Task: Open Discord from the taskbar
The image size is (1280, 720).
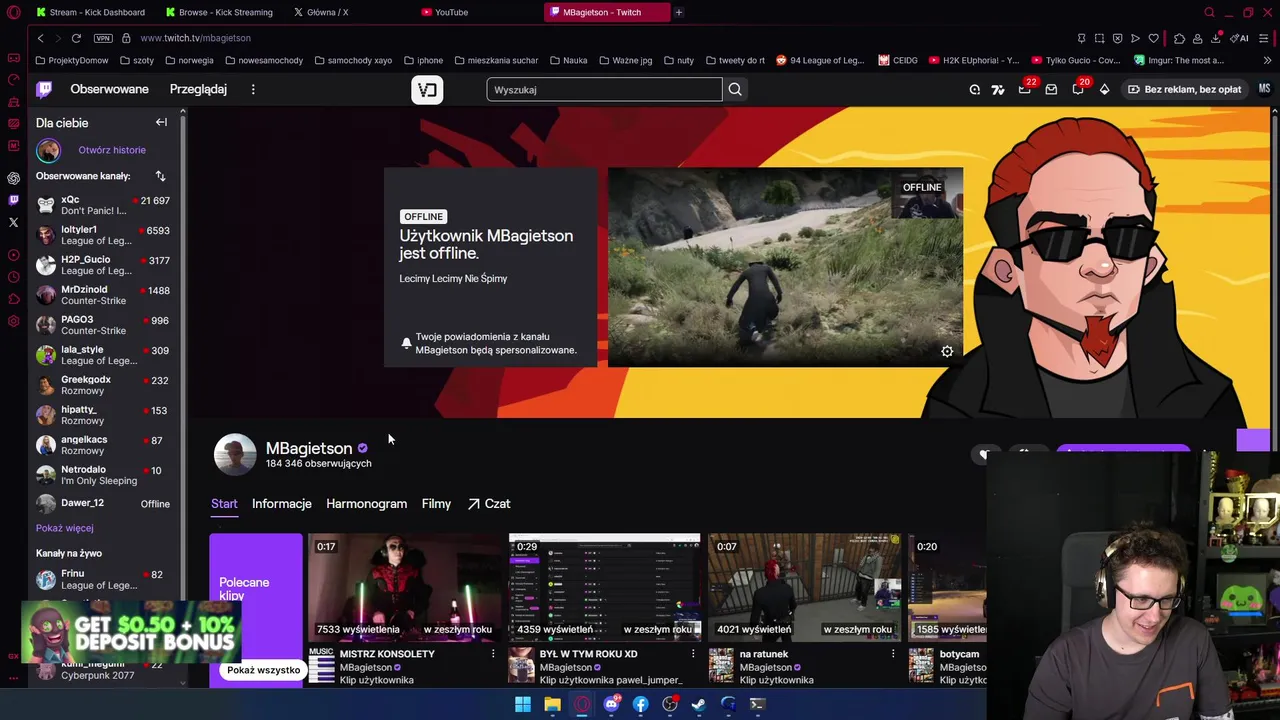Action: tap(611, 704)
